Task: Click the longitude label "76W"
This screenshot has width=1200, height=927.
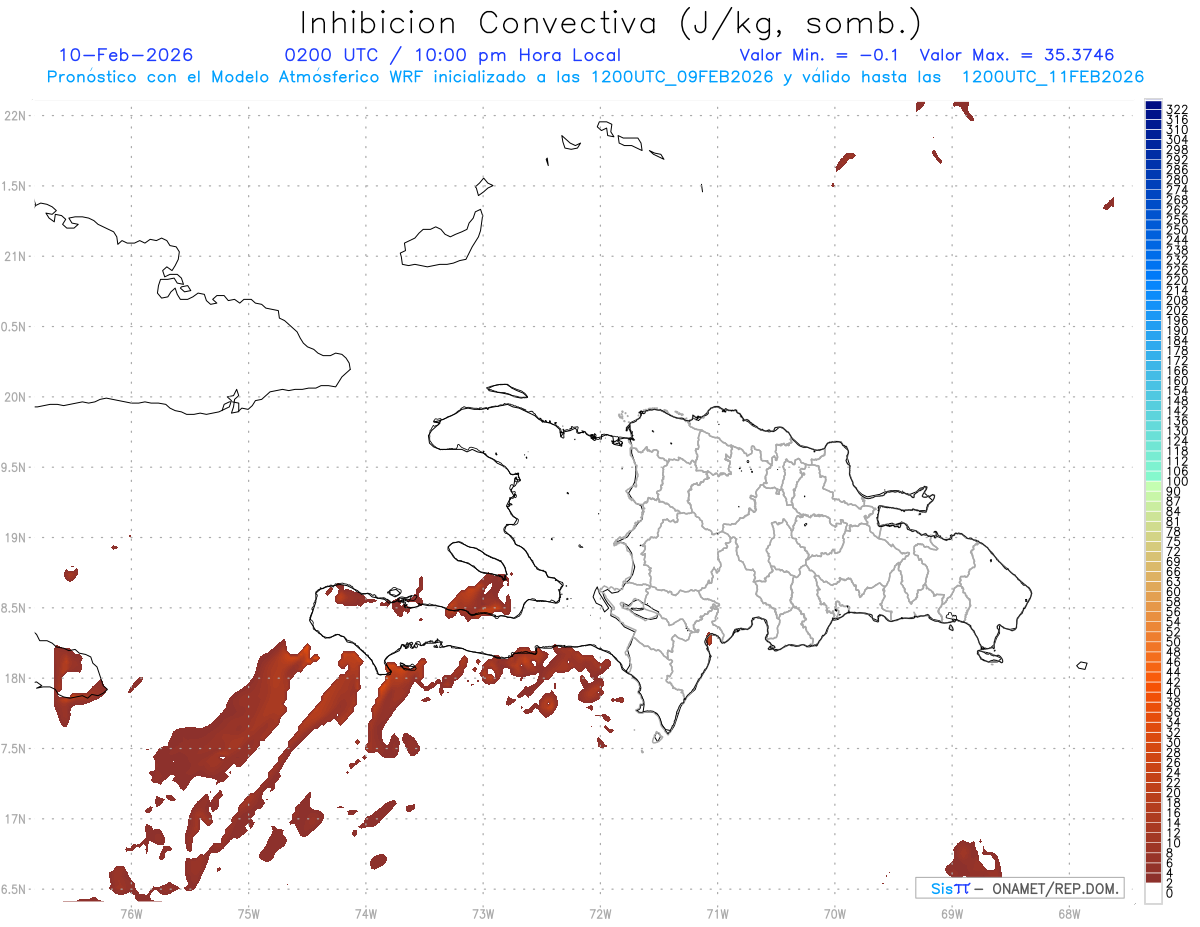Action: 131,912
